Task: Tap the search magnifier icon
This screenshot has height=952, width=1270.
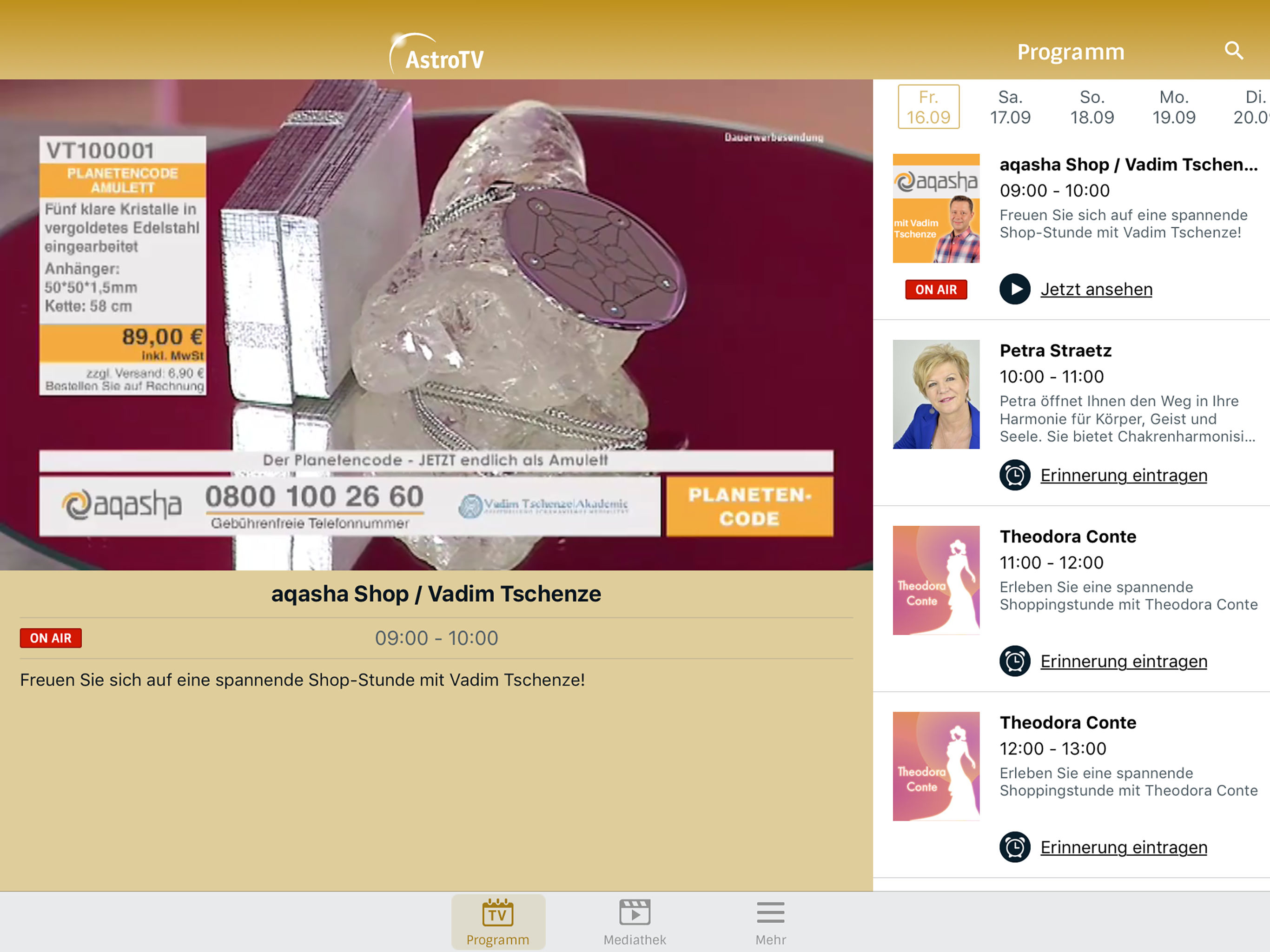Action: [x=1233, y=51]
